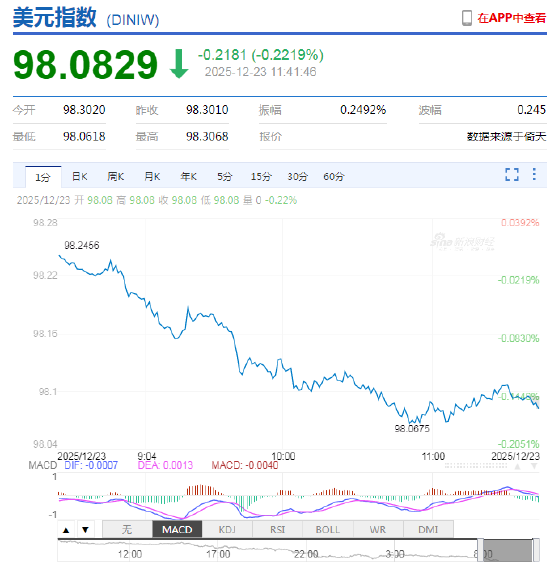Image resolution: width=550 pixels, height=568 pixels.
Task: Click the current price 98.0829
Action: coord(86,65)
